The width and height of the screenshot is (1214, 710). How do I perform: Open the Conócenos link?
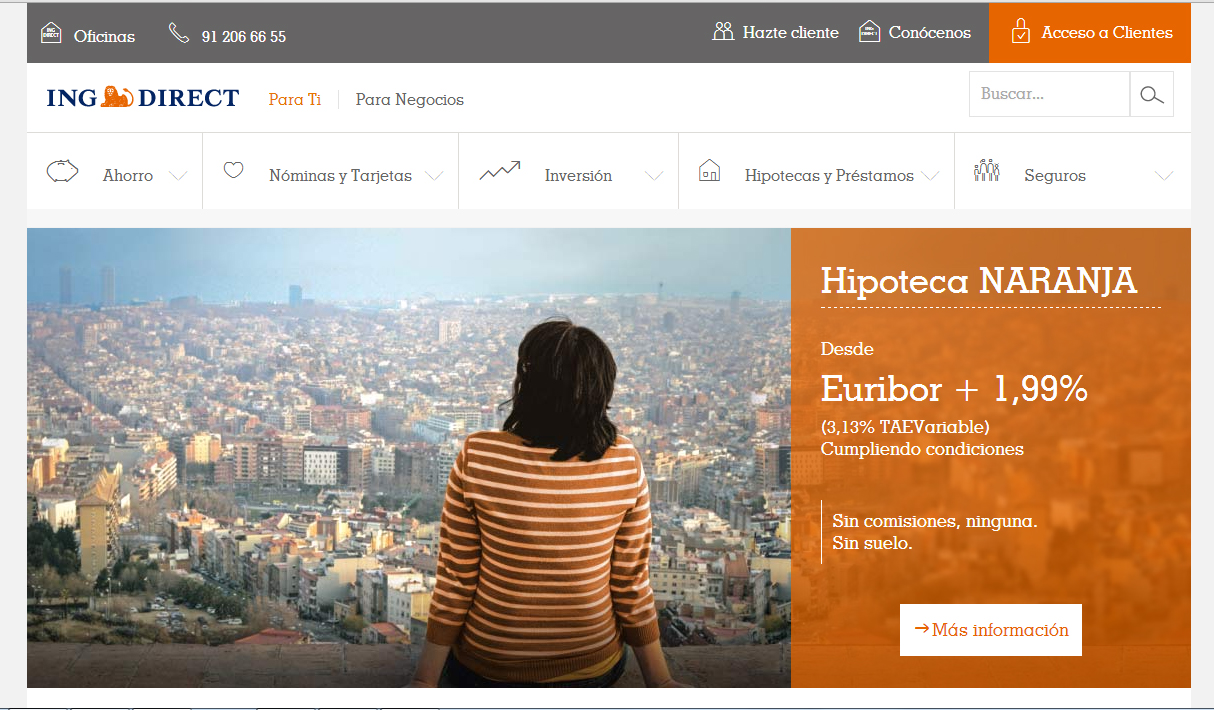[x=929, y=33]
